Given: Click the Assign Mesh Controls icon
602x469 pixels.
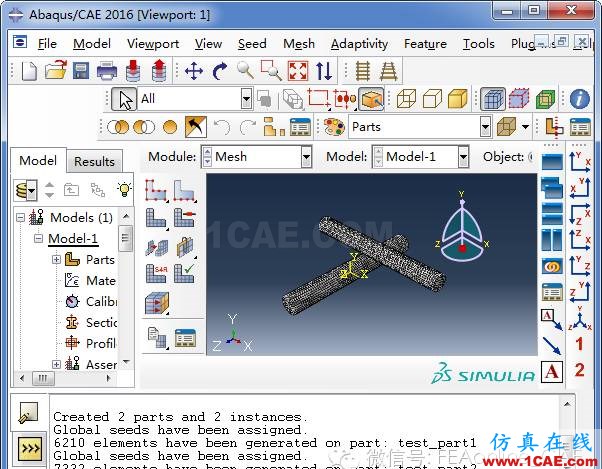Looking at the screenshot, I should [x=184, y=218].
